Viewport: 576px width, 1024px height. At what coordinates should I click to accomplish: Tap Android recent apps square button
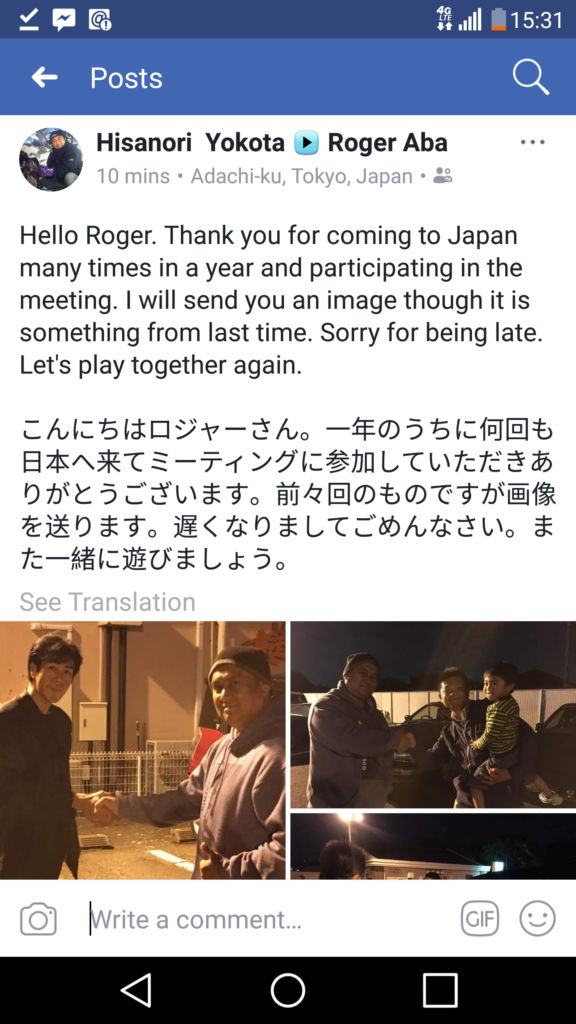(x=440, y=990)
